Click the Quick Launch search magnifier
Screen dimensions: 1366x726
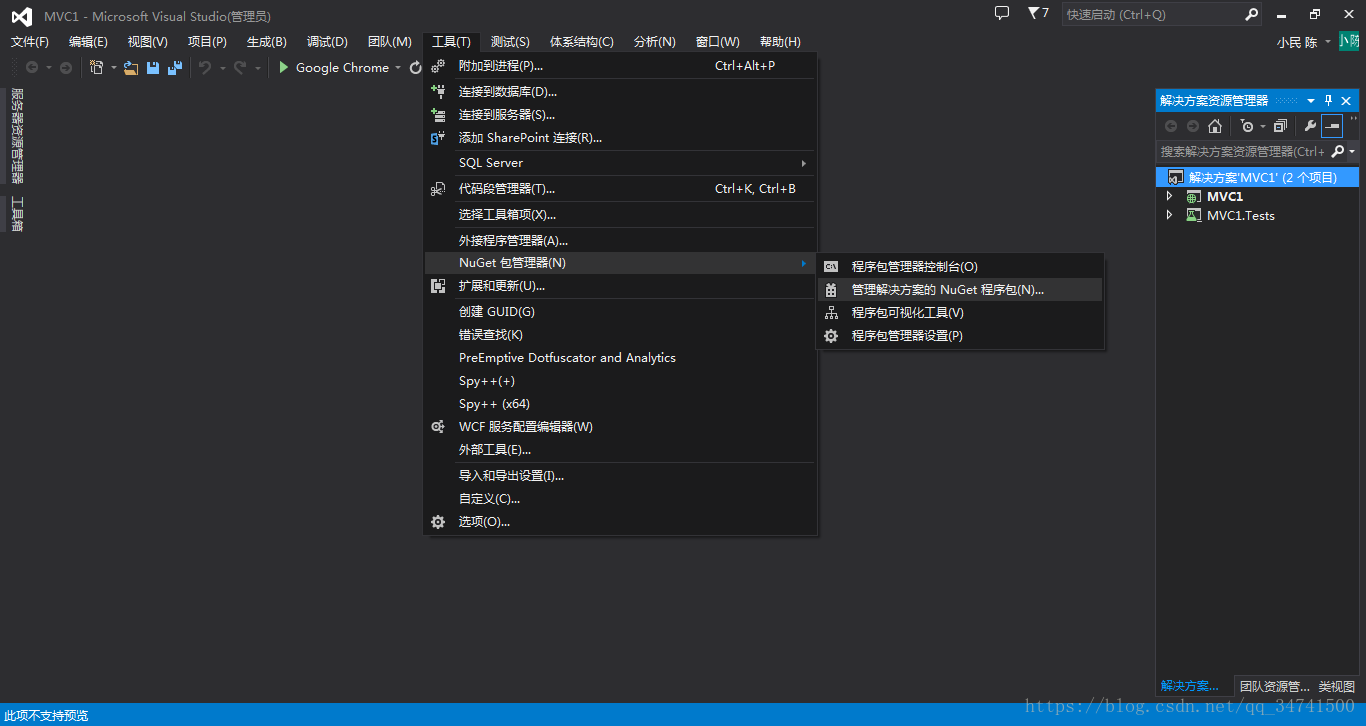point(1252,14)
